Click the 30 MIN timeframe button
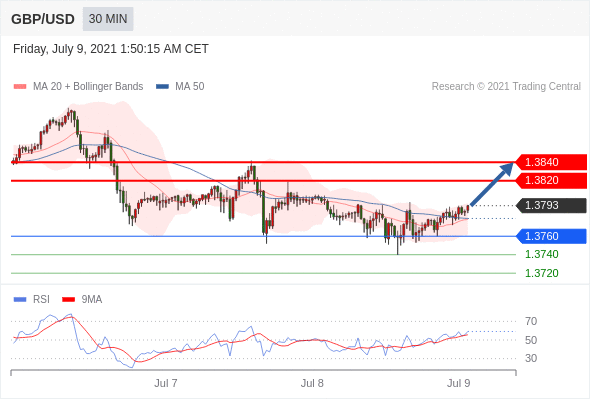 coord(108,19)
